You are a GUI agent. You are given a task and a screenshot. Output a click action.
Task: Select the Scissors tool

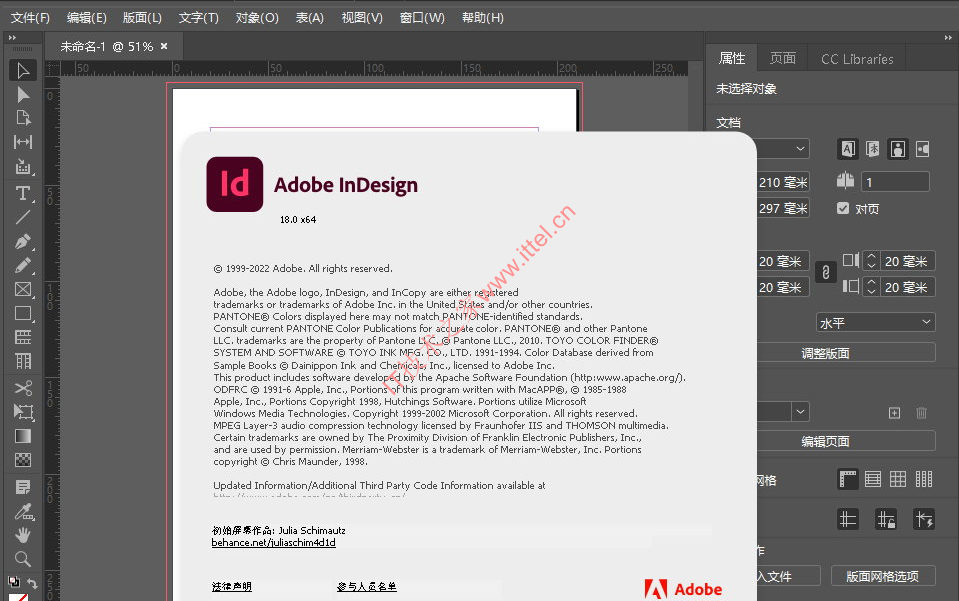[x=23, y=388]
